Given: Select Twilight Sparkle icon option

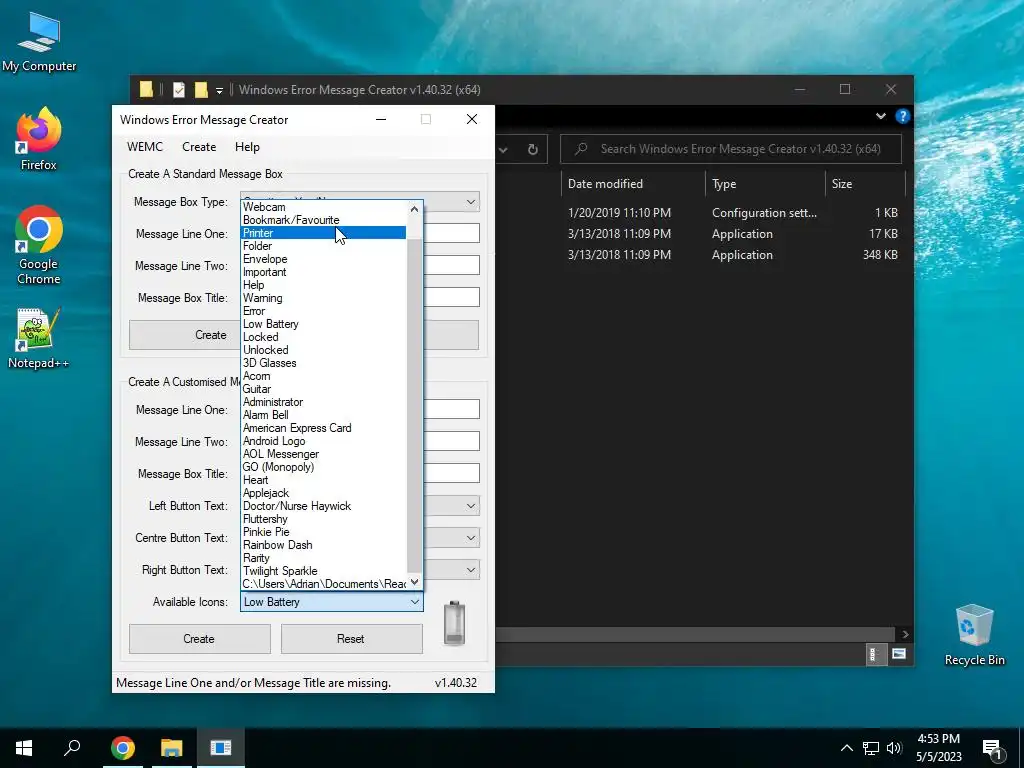Looking at the screenshot, I should (x=324, y=571).
